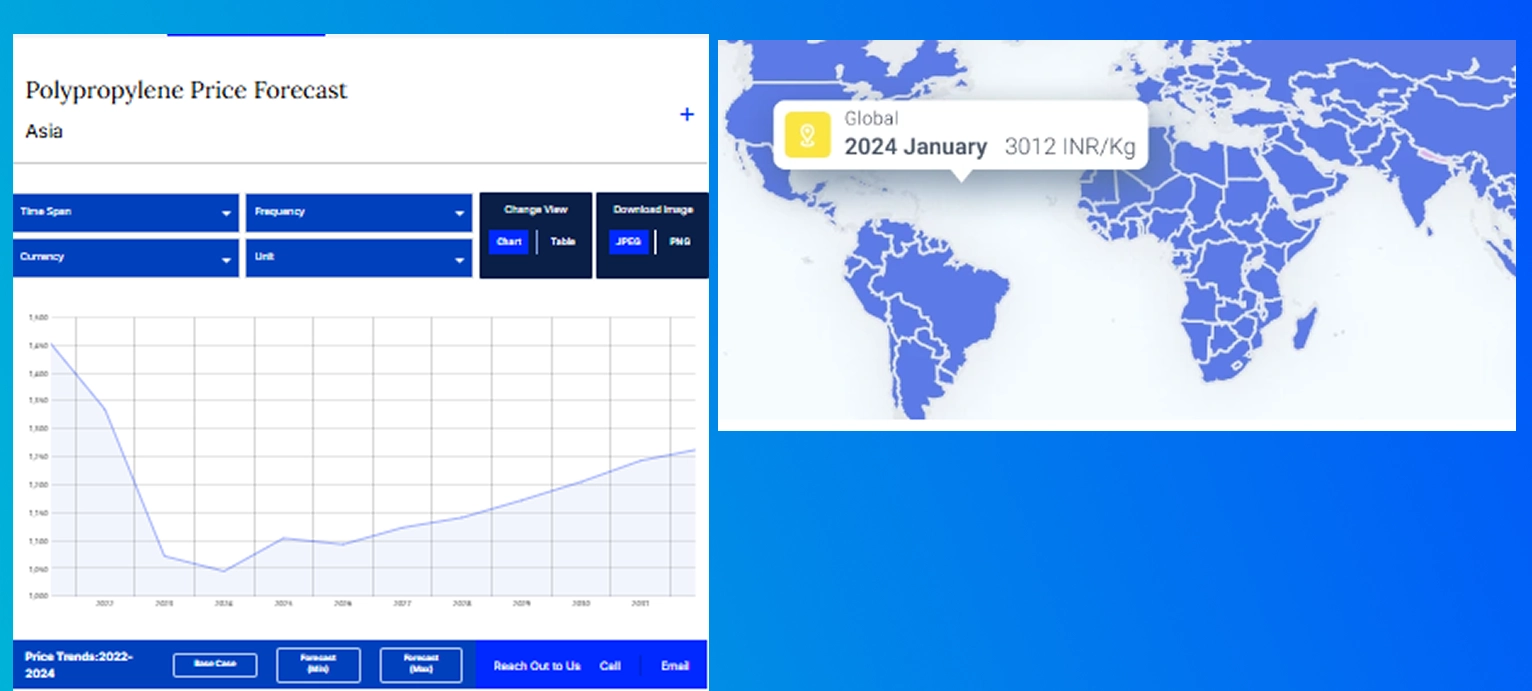This screenshot has width=1532, height=691.
Task: Switch to Chart view
Action: pyautogui.click(x=509, y=242)
